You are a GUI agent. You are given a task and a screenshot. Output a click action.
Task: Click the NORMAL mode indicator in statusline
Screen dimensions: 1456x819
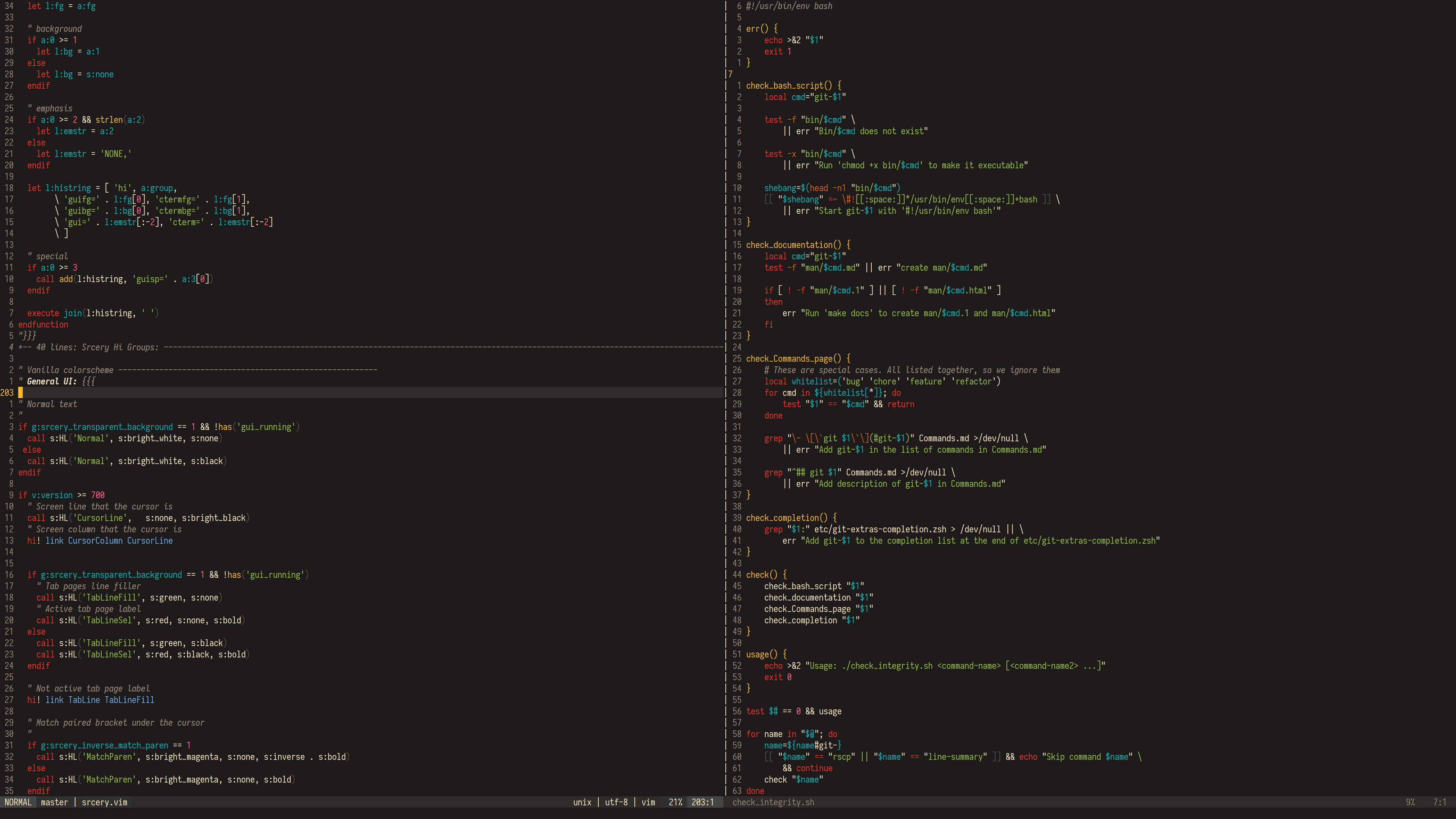coord(17,802)
